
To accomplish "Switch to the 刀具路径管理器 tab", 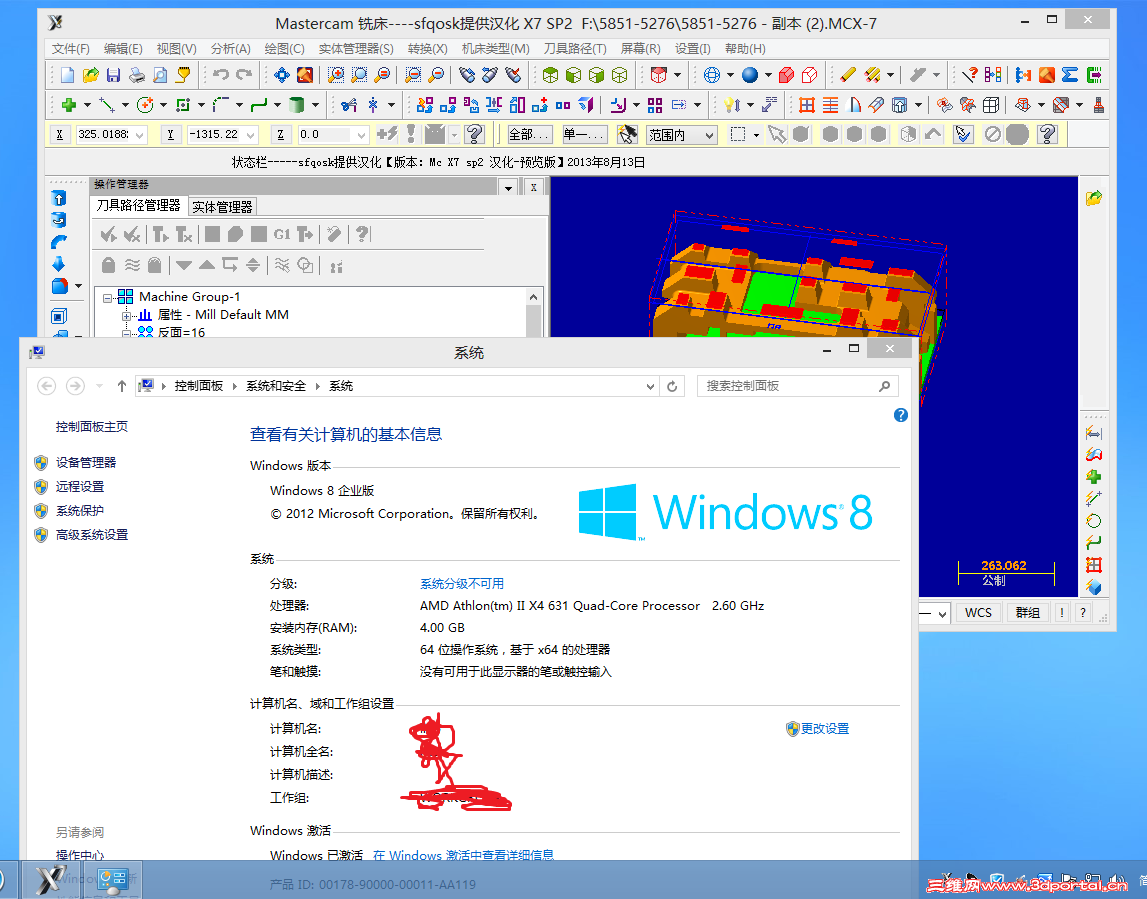I will (x=138, y=206).
